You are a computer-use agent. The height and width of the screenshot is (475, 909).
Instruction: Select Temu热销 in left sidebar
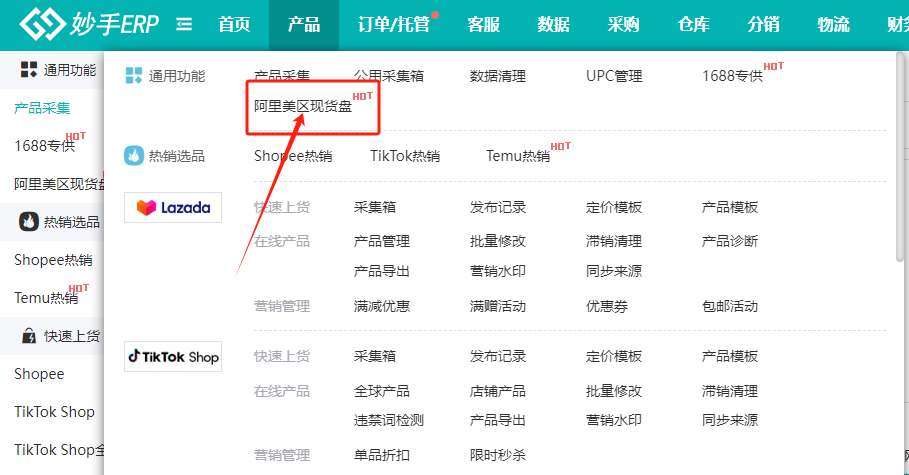point(46,298)
